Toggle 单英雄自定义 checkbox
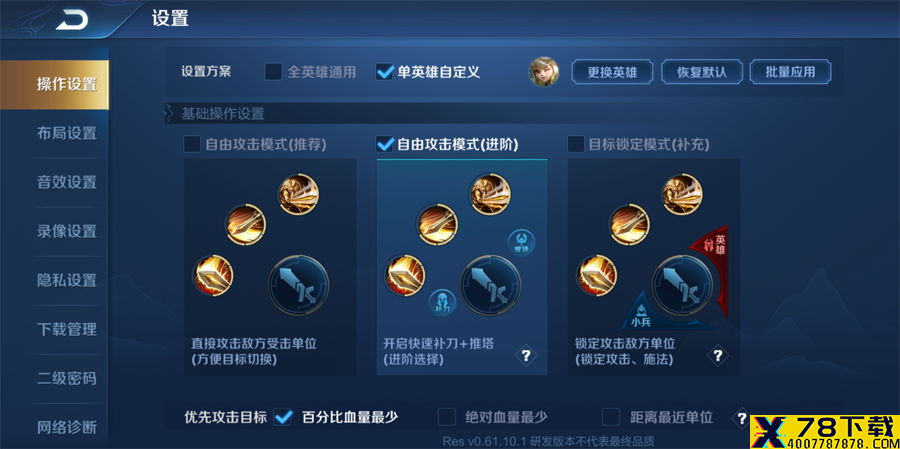Viewport: 900px width, 449px height. (385, 72)
